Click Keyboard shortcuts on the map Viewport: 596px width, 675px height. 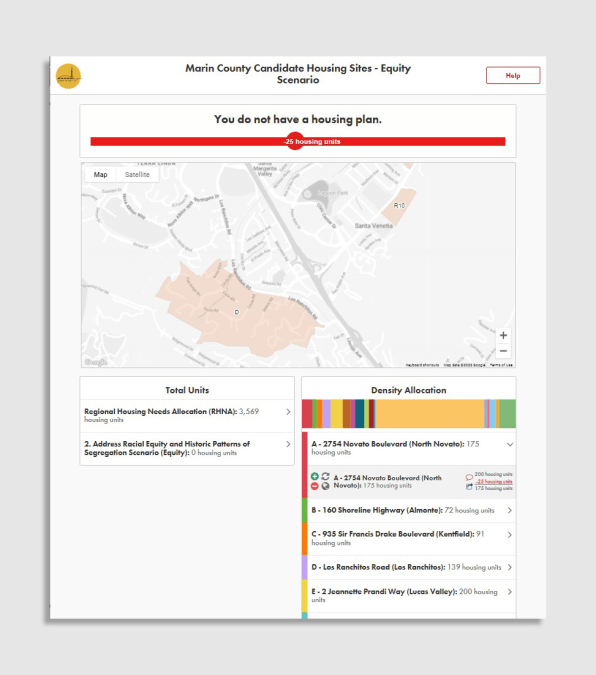[422, 365]
